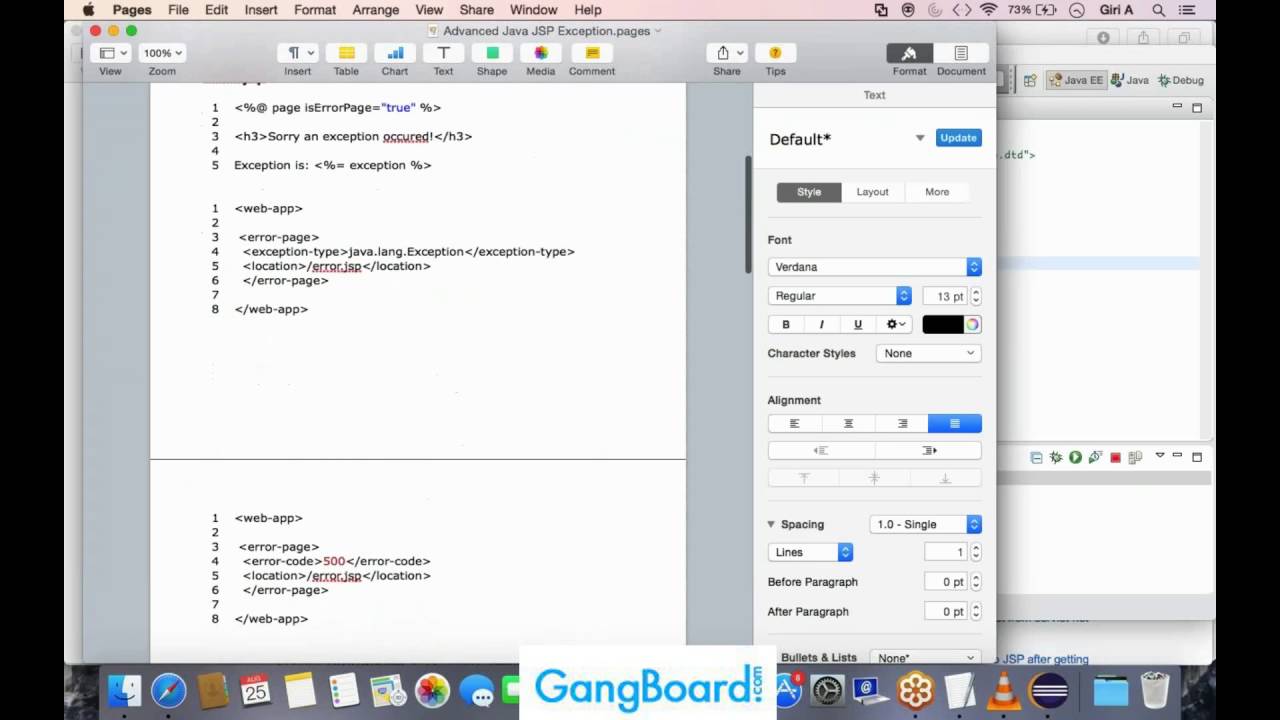
Task: Open the Tips toolbar icon
Action: 775,53
